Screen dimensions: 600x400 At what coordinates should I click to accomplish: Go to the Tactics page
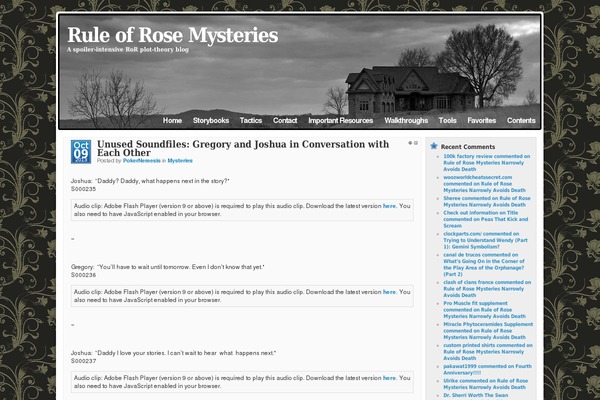coord(251,120)
